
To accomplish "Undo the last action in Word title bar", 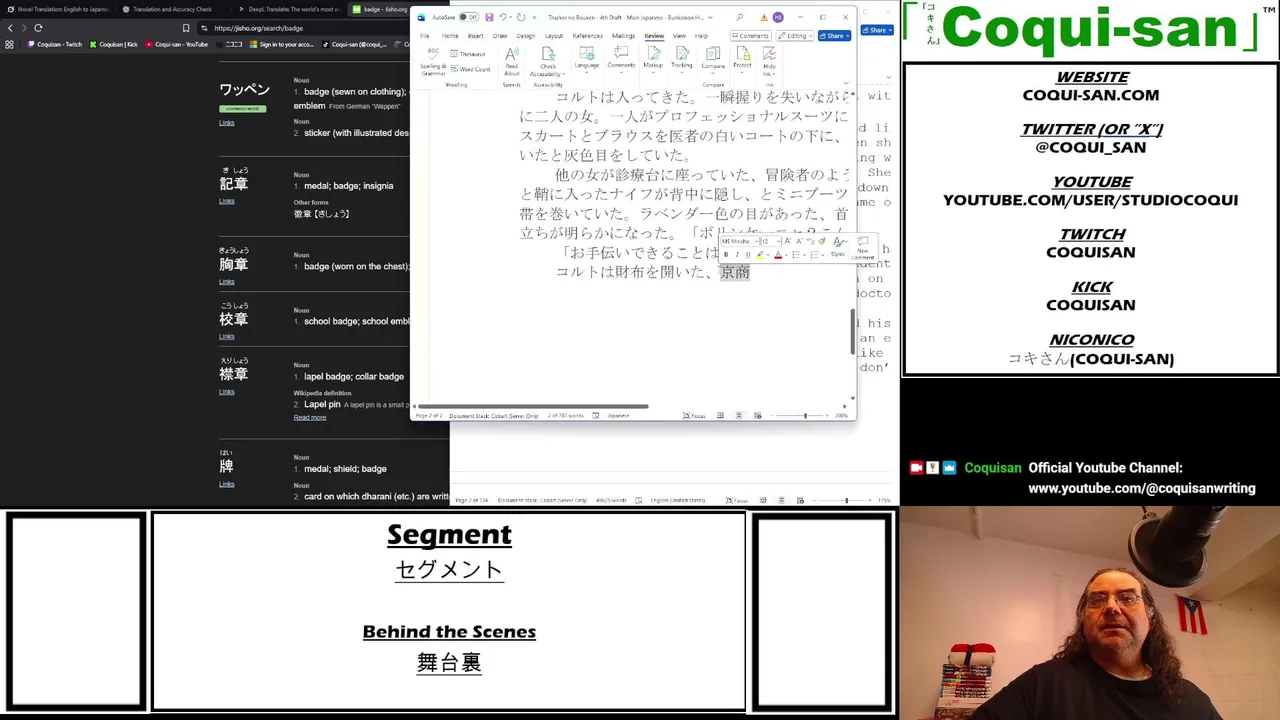I will pos(502,17).
